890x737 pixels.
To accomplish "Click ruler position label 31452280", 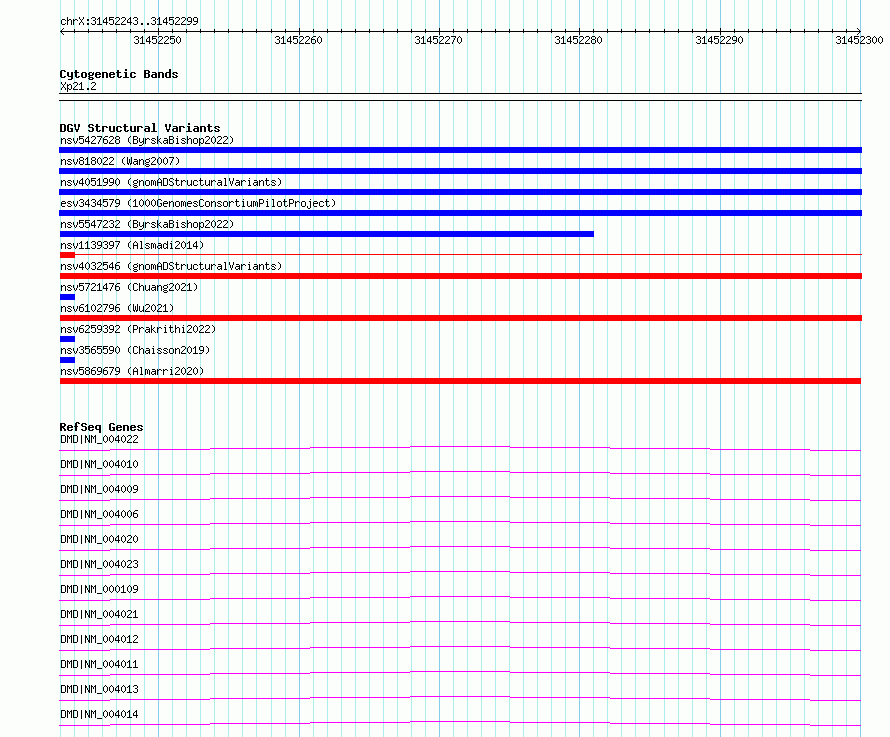I will pyautogui.click(x=578, y=40).
